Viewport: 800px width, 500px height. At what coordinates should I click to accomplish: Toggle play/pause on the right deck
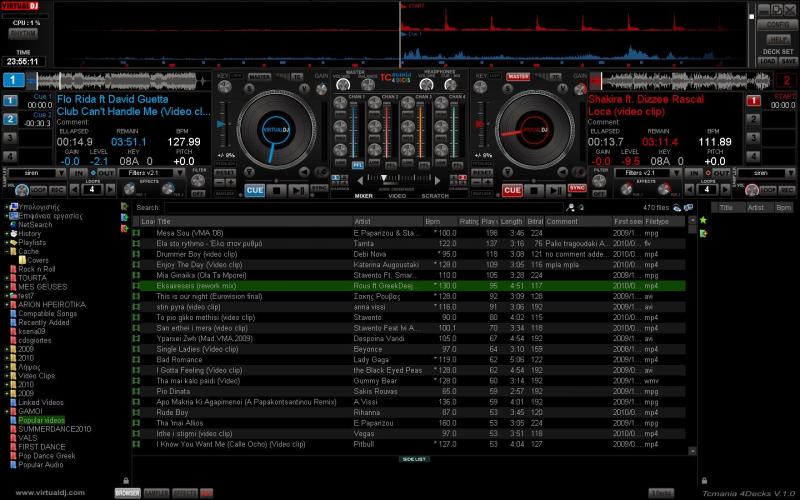[x=556, y=190]
